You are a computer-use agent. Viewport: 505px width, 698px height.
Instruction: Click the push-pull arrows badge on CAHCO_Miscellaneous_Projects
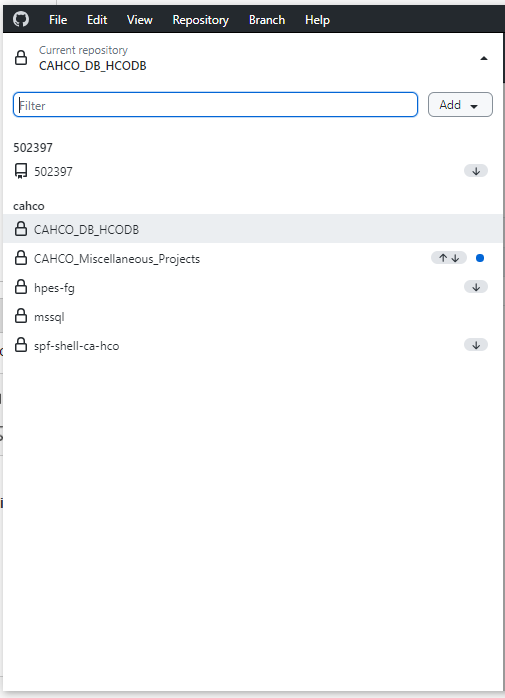448,258
